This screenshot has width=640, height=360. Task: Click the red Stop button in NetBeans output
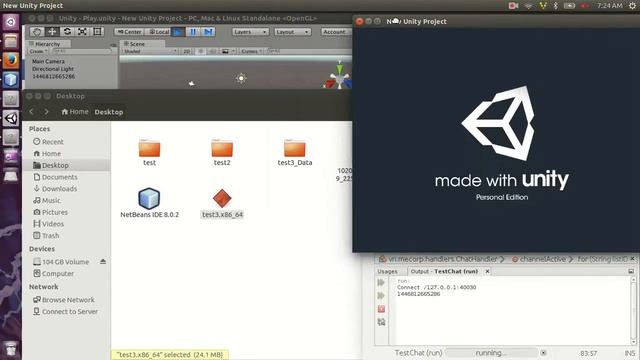click(x=381, y=309)
